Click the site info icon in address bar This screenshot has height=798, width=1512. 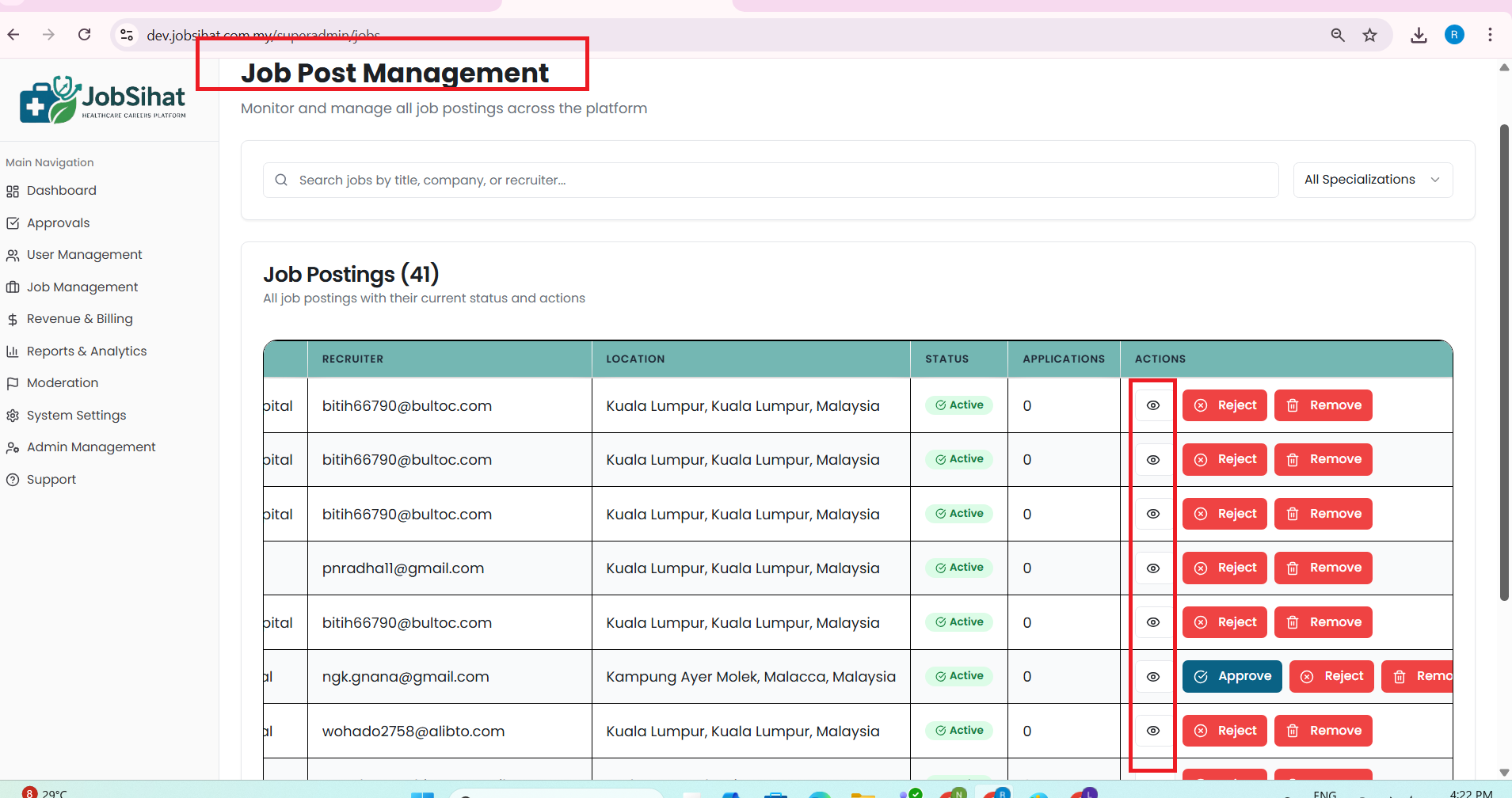point(127,35)
